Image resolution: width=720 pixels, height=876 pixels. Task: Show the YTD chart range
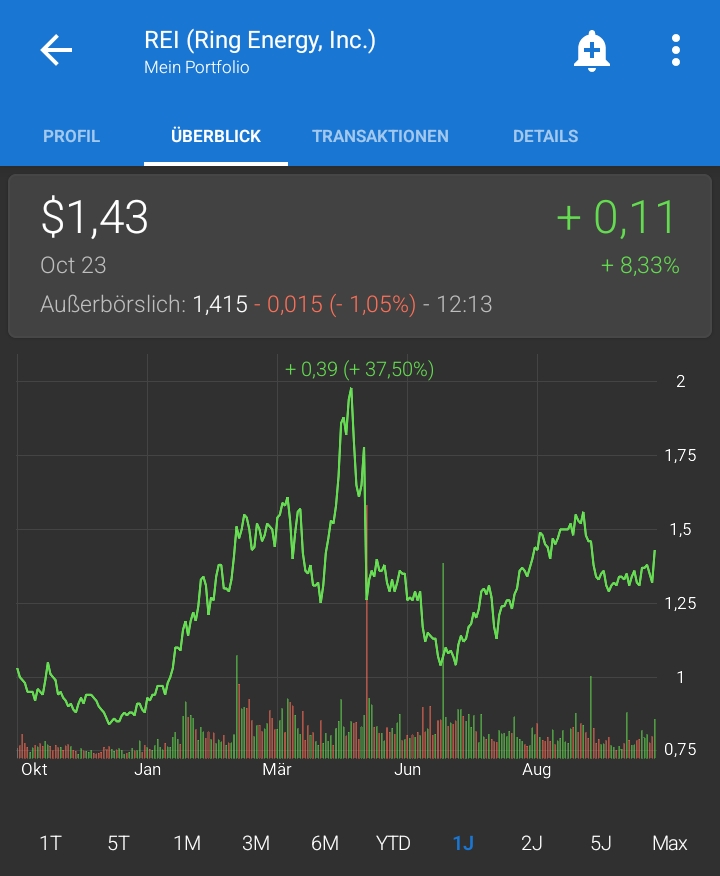(393, 842)
